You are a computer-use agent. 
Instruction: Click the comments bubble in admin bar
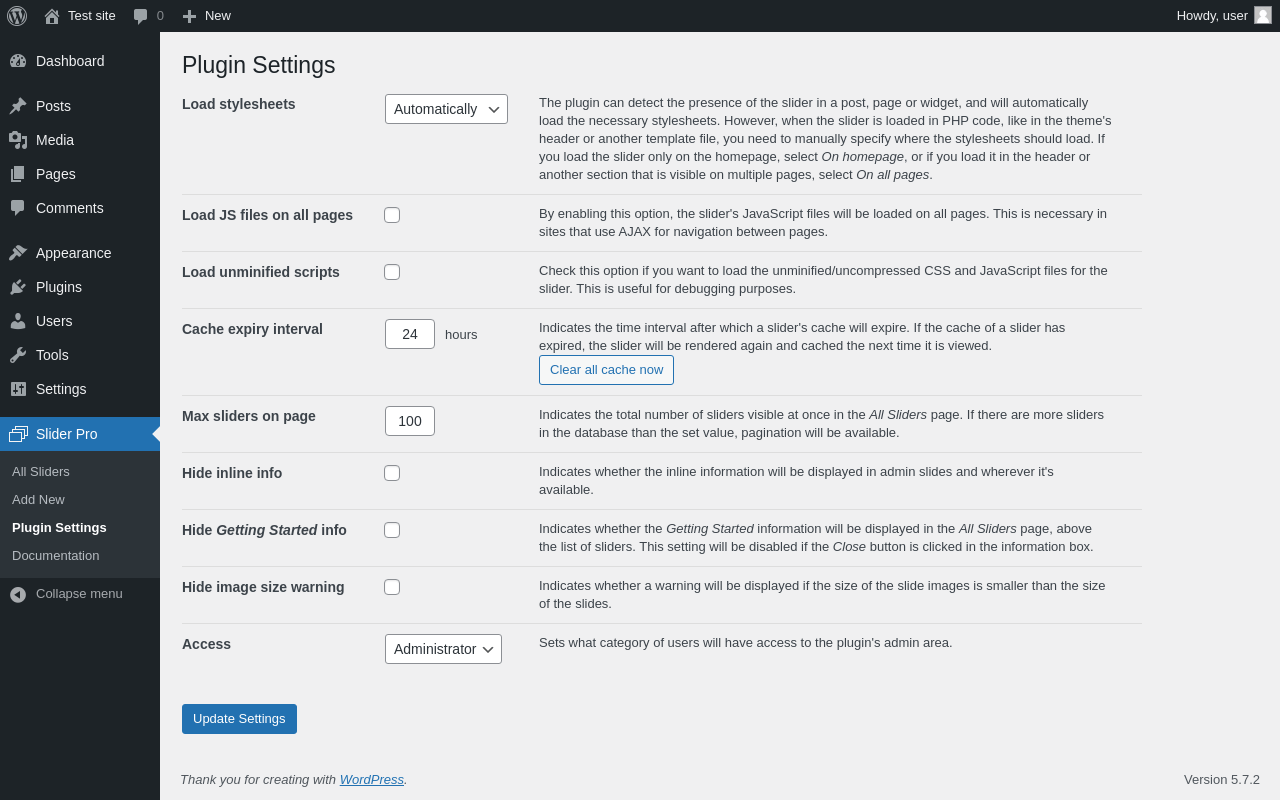(x=141, y=16)
